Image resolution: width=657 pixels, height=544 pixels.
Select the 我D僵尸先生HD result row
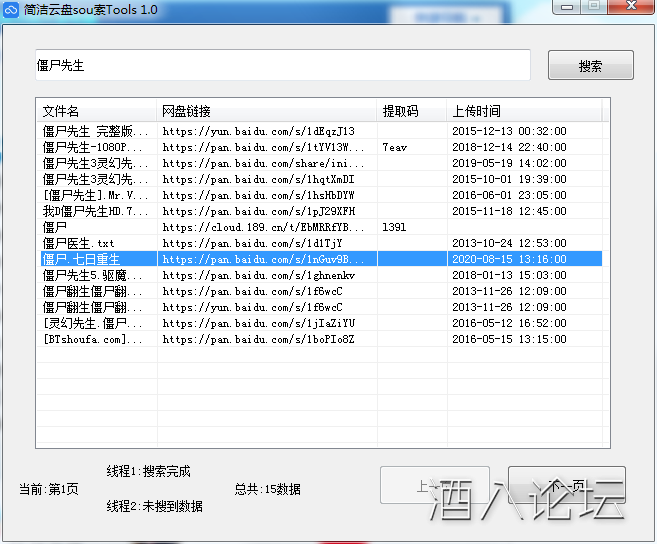click(95, 211)
